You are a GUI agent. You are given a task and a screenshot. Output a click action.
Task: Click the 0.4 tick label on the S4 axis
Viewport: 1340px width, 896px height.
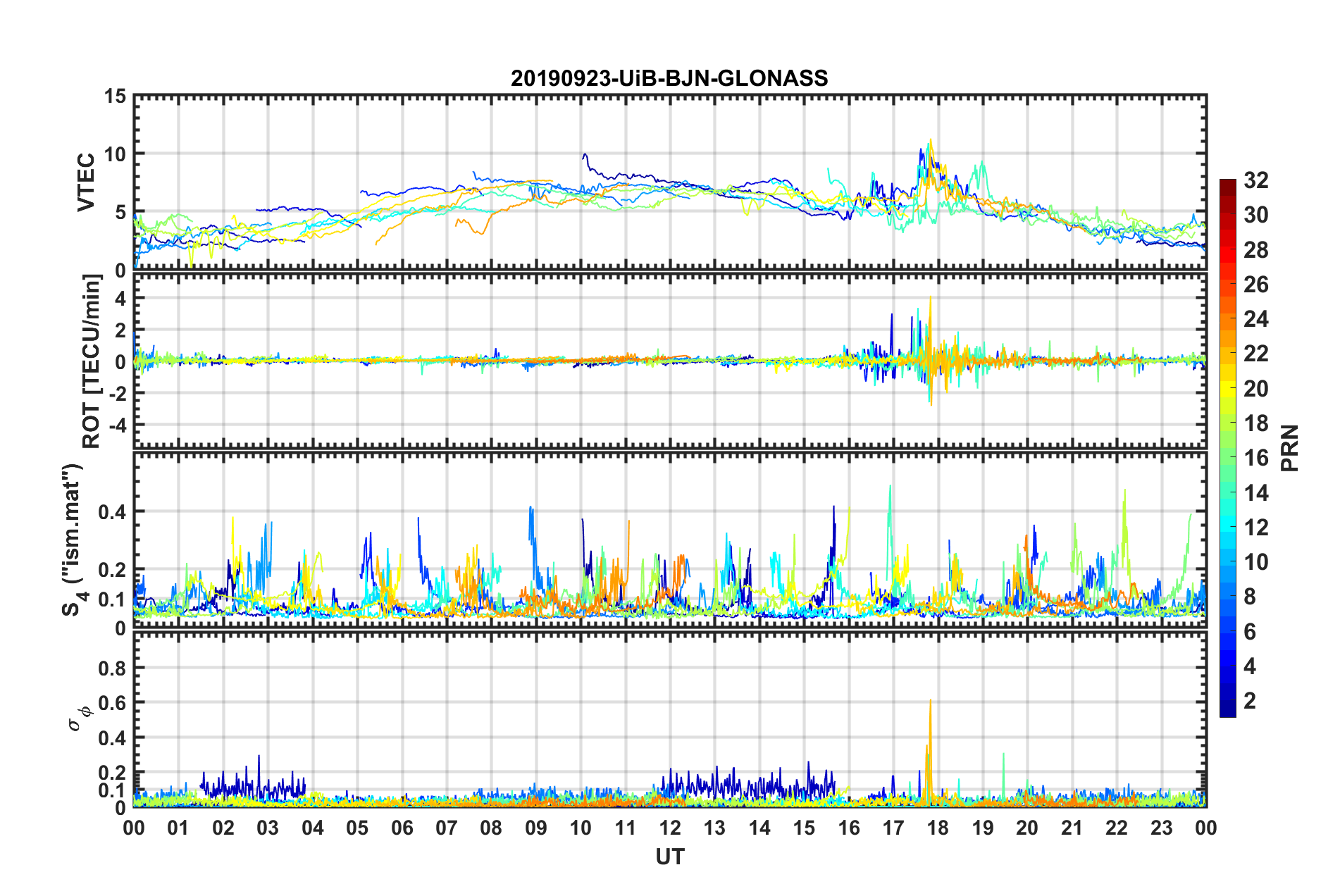[112, 512]
